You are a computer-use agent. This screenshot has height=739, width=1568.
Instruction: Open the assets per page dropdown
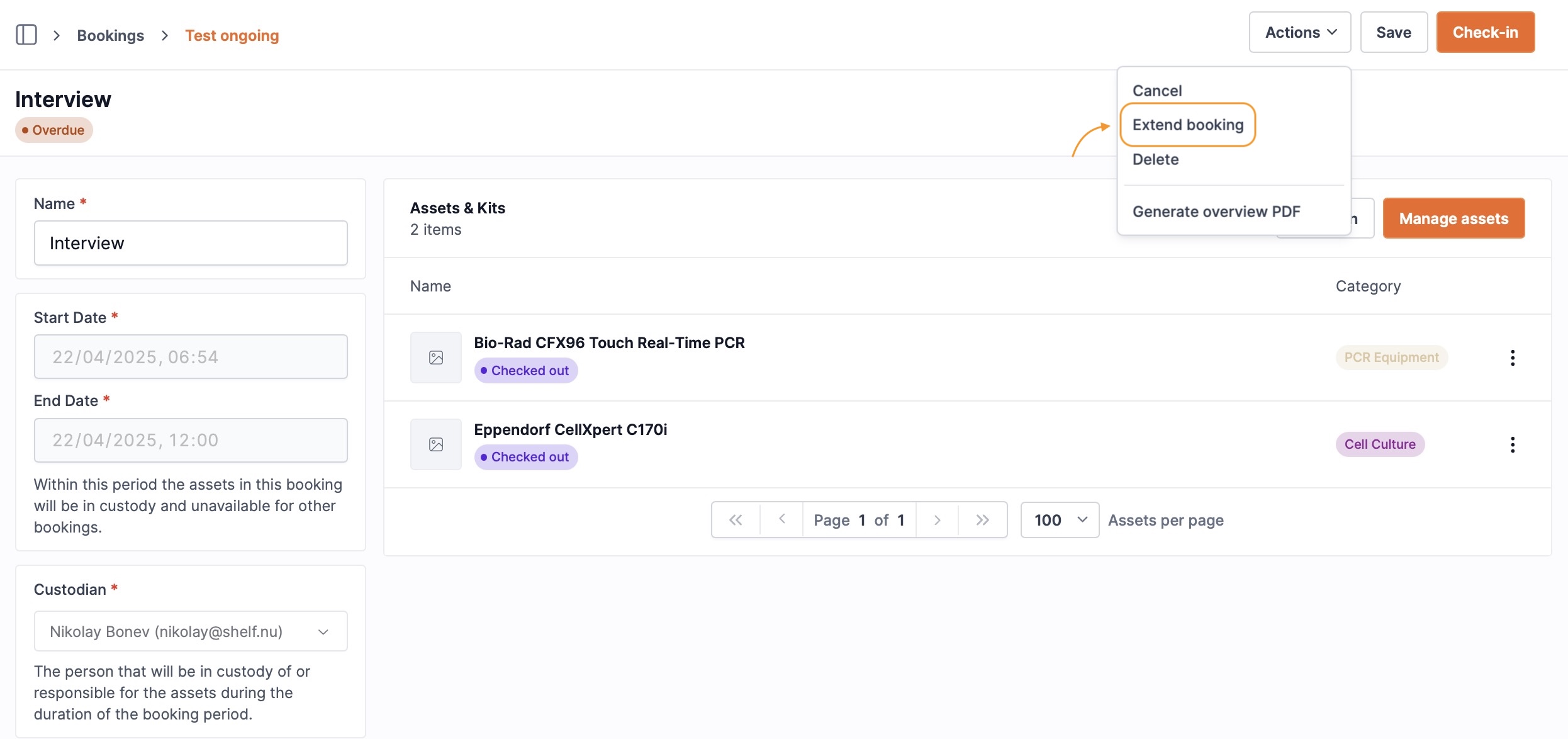(1060, 520)
